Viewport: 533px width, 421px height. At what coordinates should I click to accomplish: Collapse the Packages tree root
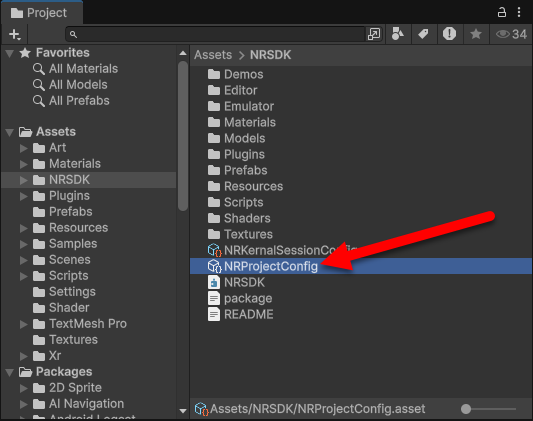tap(10, 372)
